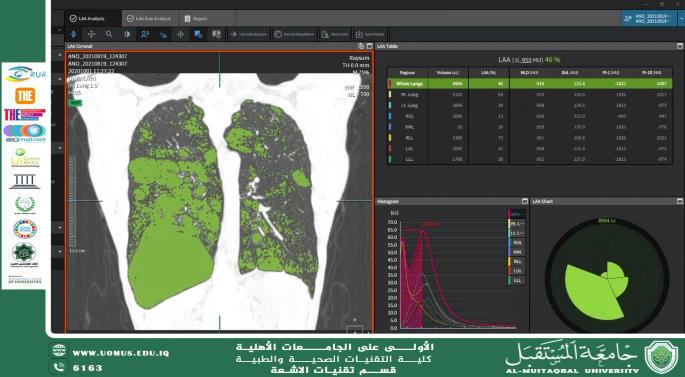Toggle RML series in histogram legend
Viewport: 685px width, 377px height.
[516, 252]
